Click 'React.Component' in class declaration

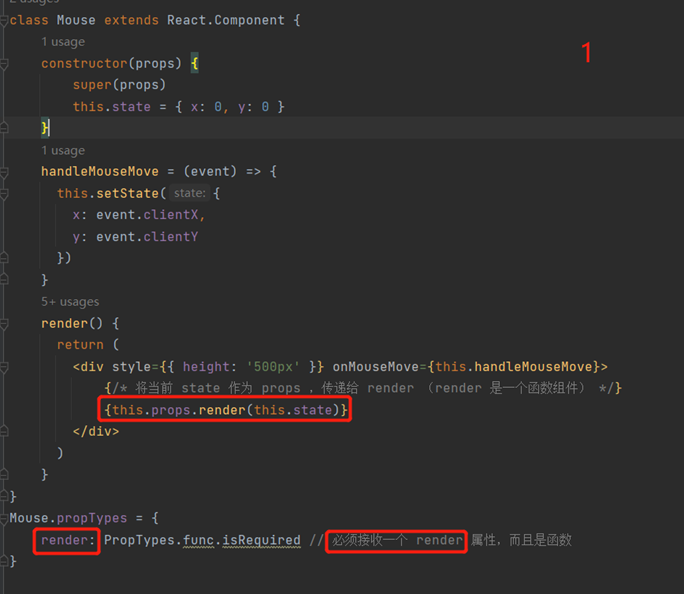[x=226, y=20]
